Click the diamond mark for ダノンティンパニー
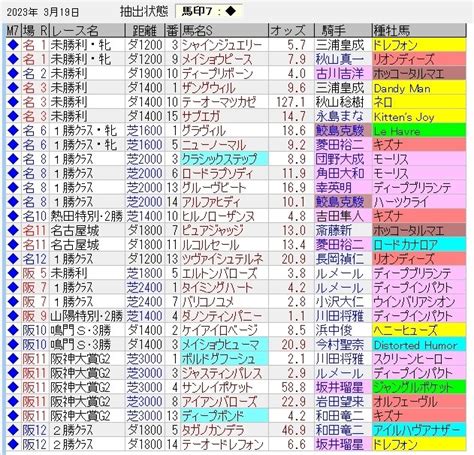 (13, 316)
